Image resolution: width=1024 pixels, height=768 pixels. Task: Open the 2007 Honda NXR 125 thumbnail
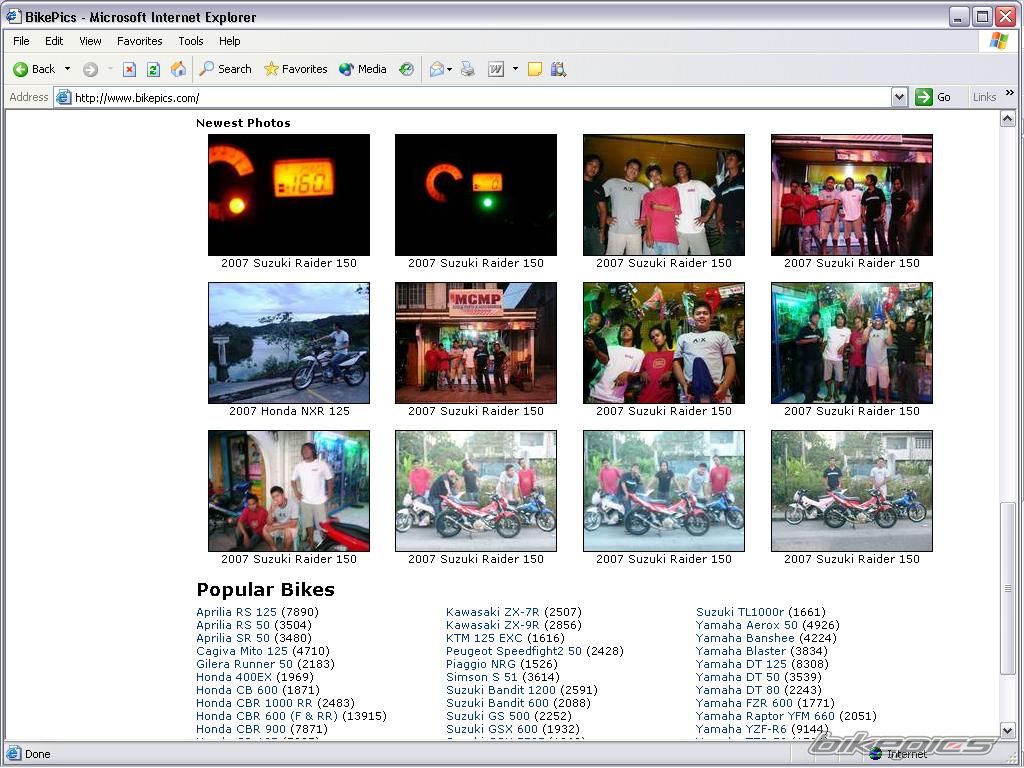click(x=289, y=343)
